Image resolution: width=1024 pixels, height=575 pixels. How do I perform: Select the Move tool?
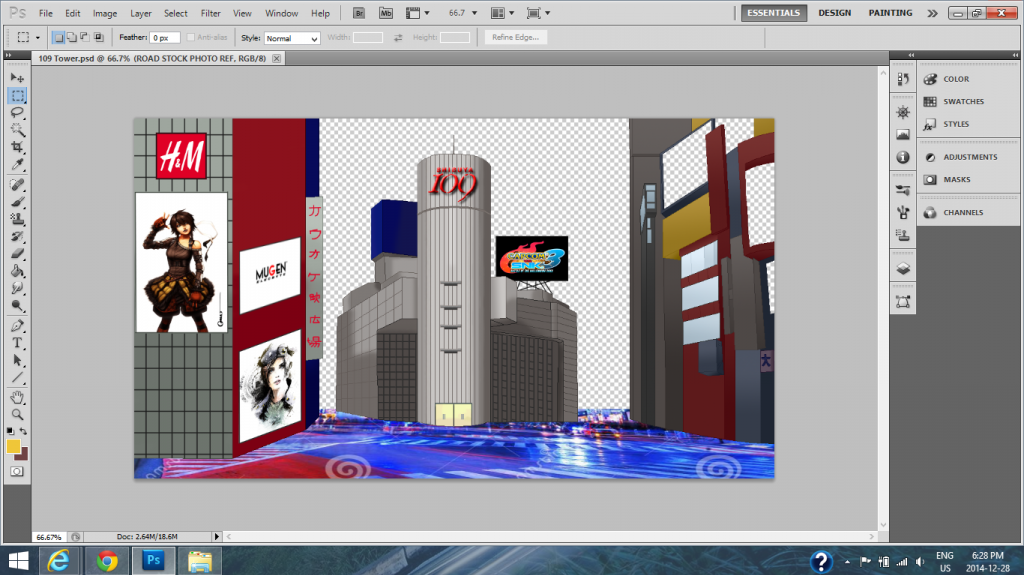click(17, 77)
